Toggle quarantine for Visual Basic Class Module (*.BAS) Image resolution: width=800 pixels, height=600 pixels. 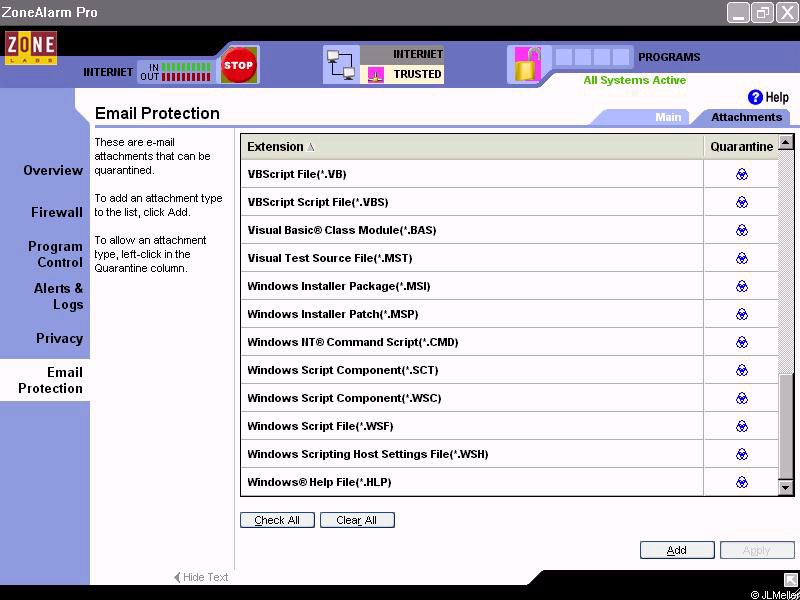pyautogui.click(x=742, y=230)
